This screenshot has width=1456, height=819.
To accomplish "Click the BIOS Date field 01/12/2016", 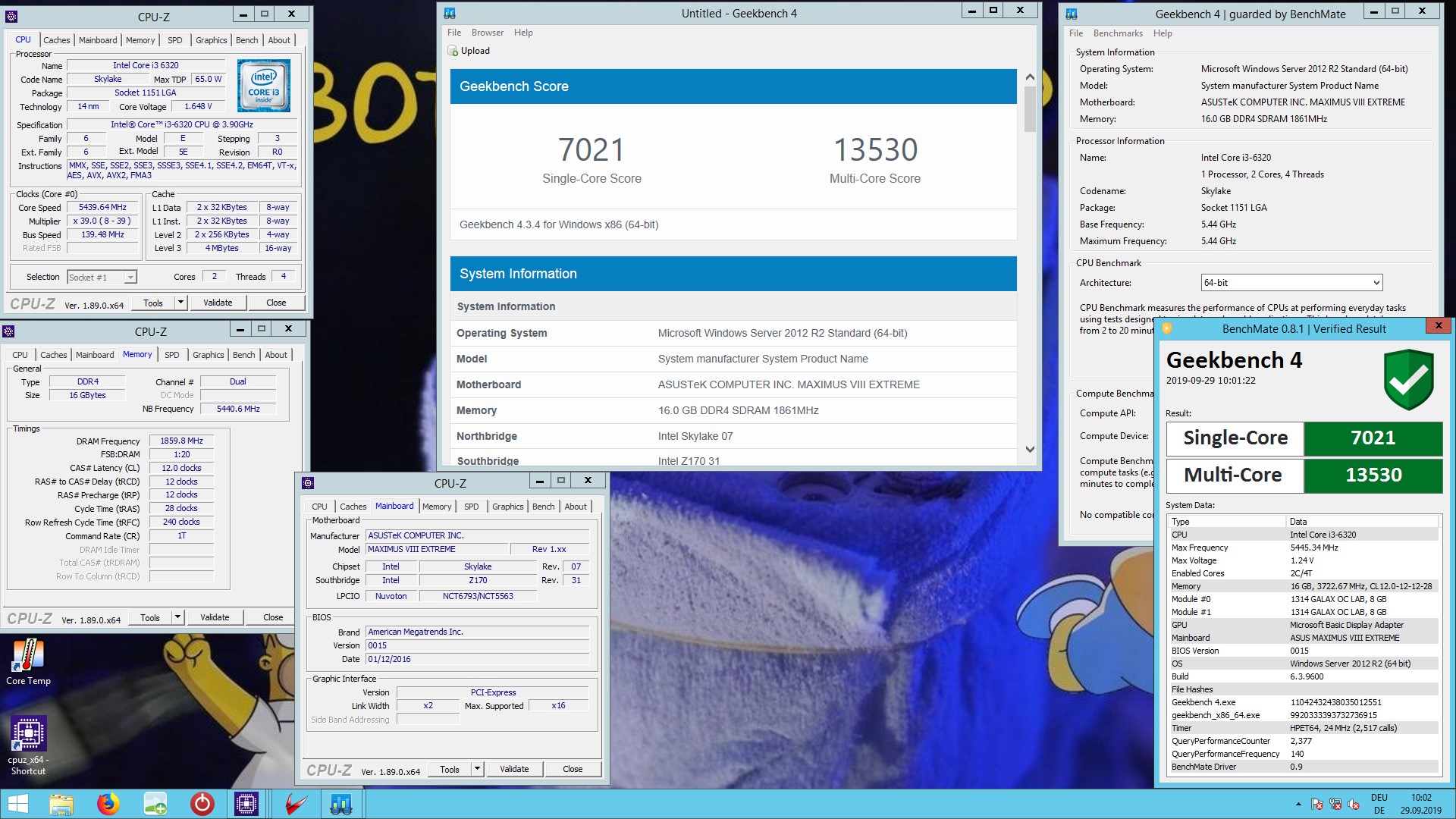I will [x=477, y=659].
